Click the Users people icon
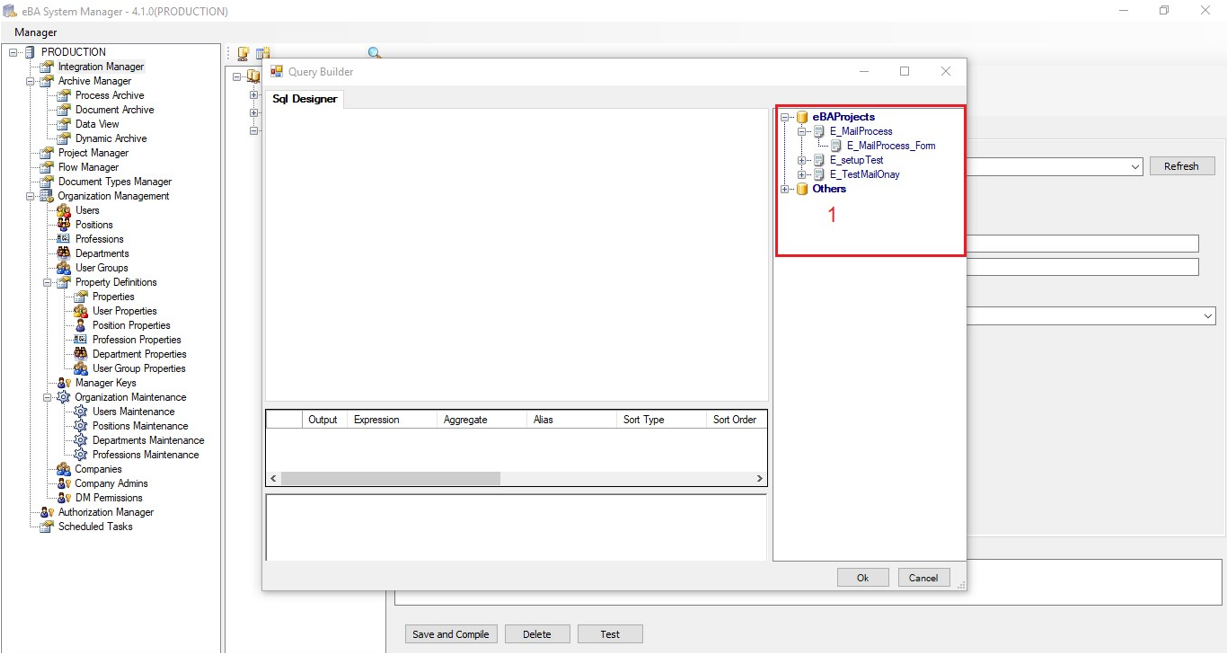 click(x=63, y=210)
